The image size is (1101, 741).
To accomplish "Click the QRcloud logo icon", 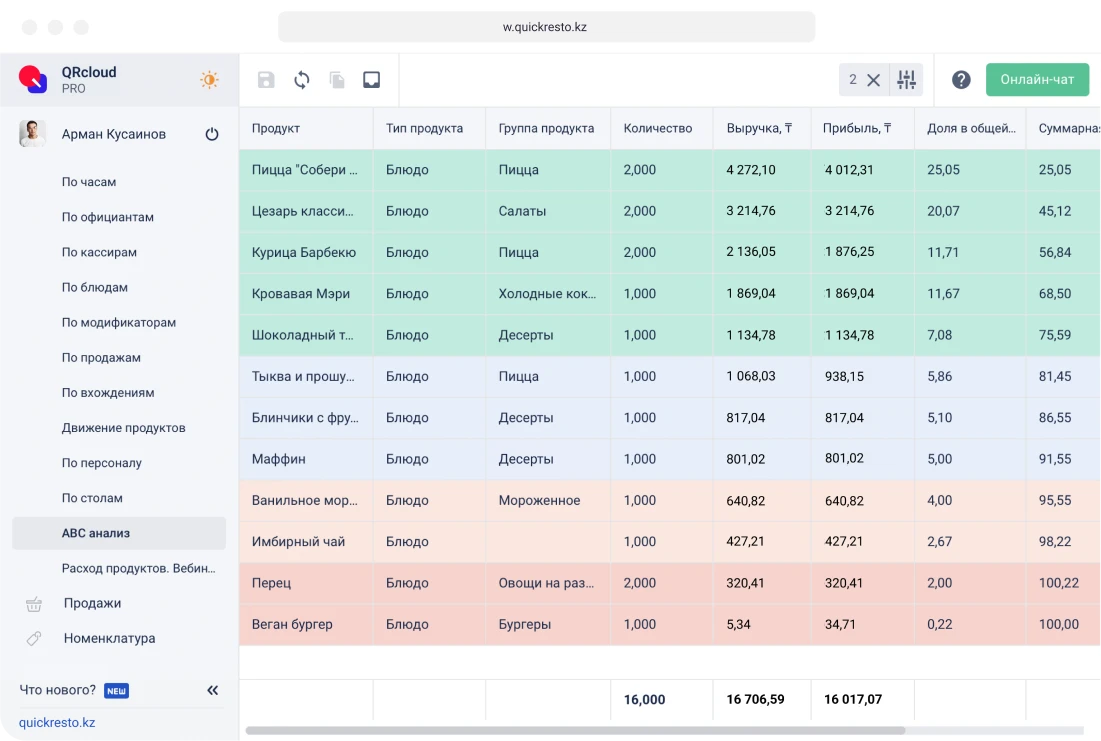I will (33, 79).
